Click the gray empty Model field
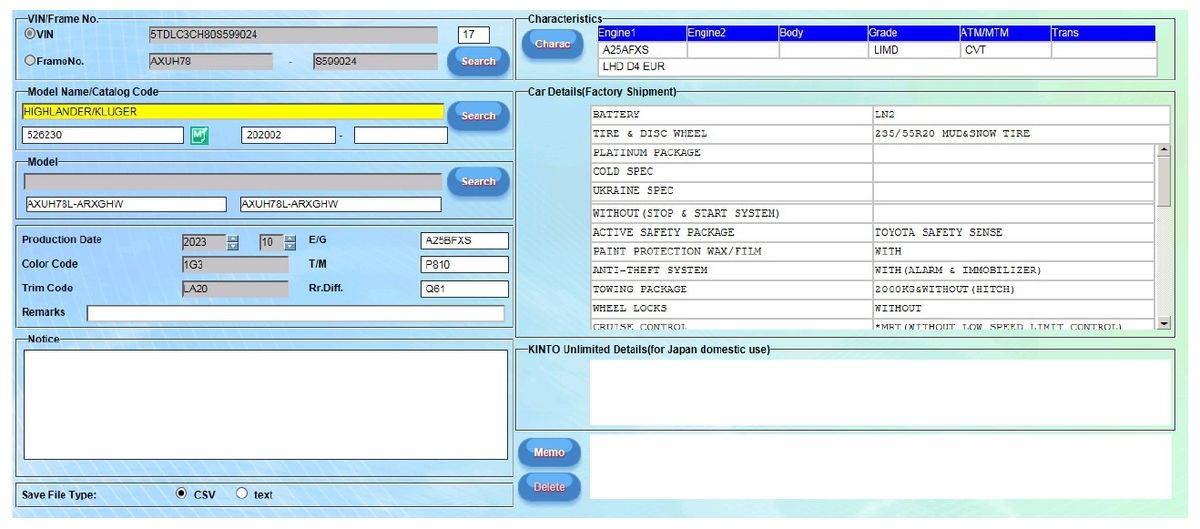This screenshot has width=1200, height=529. (232, 182)
